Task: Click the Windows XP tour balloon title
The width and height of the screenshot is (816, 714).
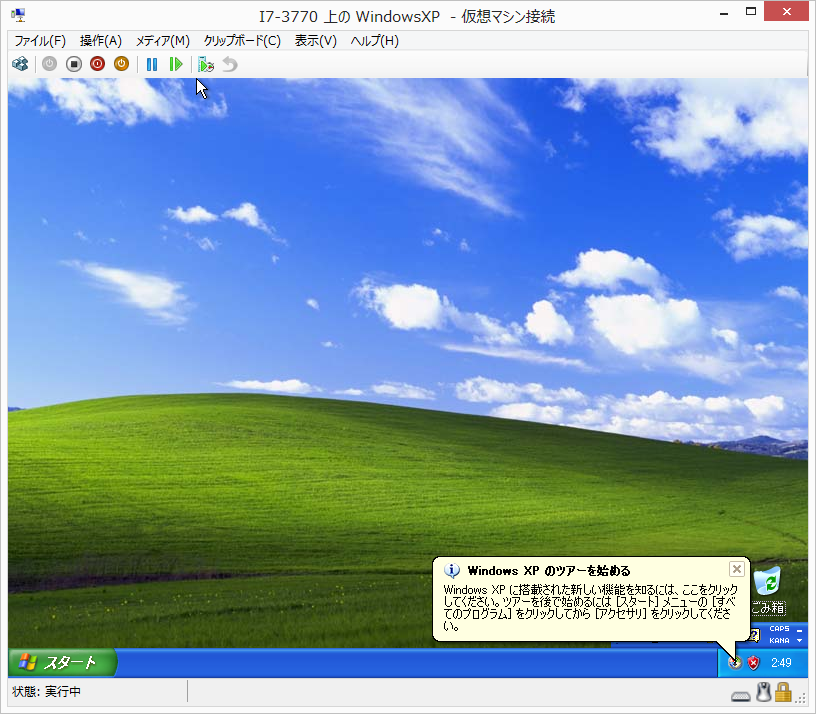Action: pyautogui.click(x=549, y=571)
